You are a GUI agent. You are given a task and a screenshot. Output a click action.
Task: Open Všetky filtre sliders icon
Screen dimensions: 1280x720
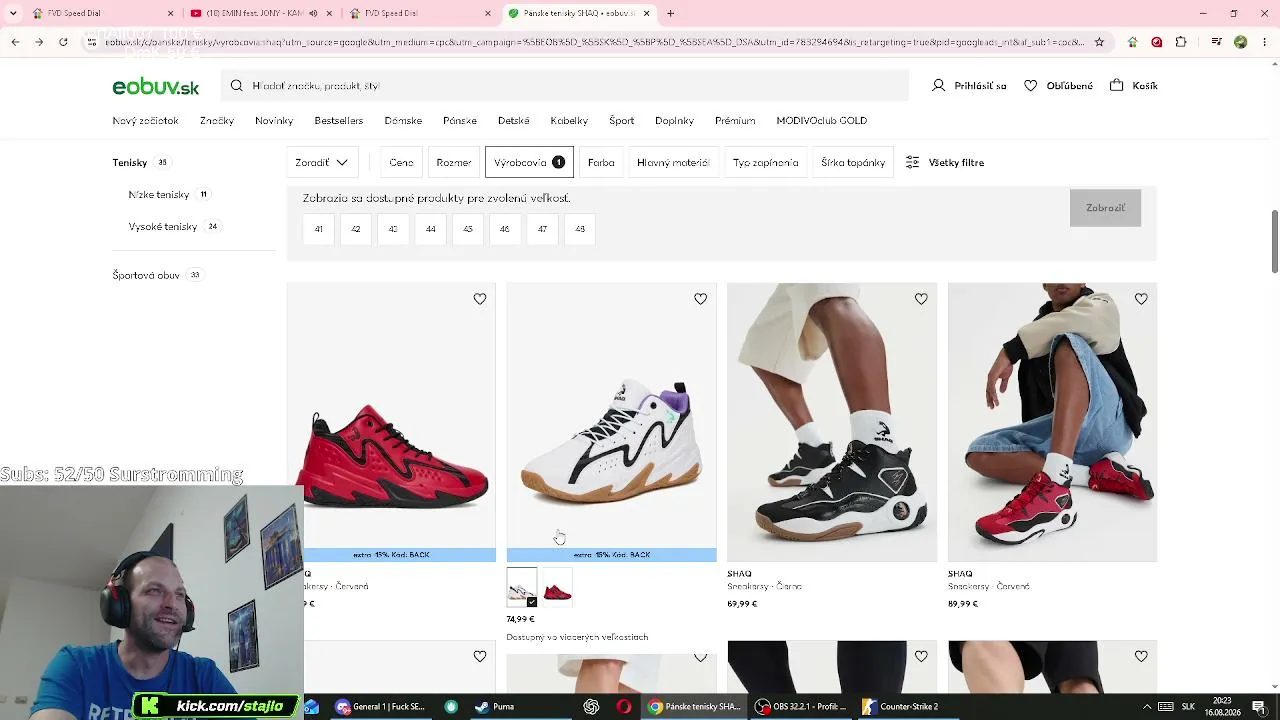pyautogui.click(x=912, y=162)
